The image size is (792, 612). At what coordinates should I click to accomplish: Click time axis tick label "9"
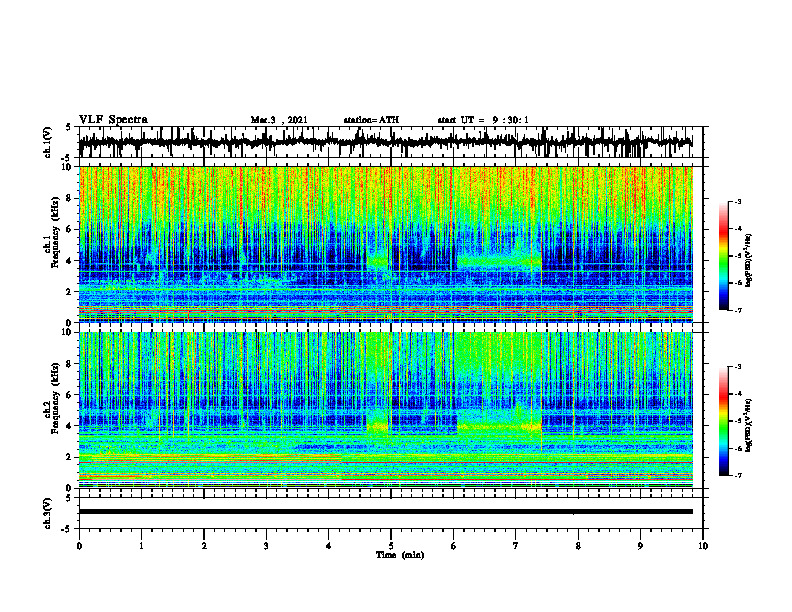click(x=640, y=546)
